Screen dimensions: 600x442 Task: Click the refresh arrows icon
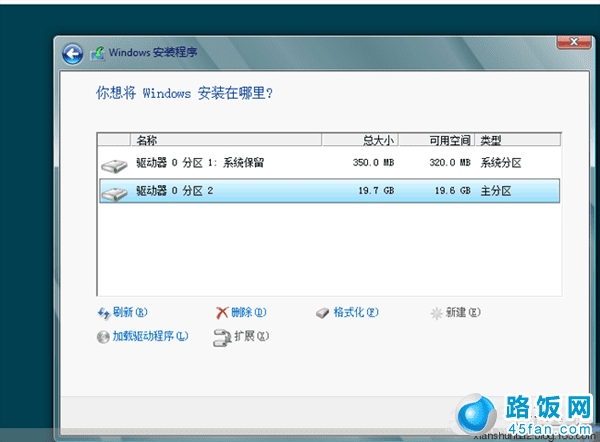tap(103, 313)
